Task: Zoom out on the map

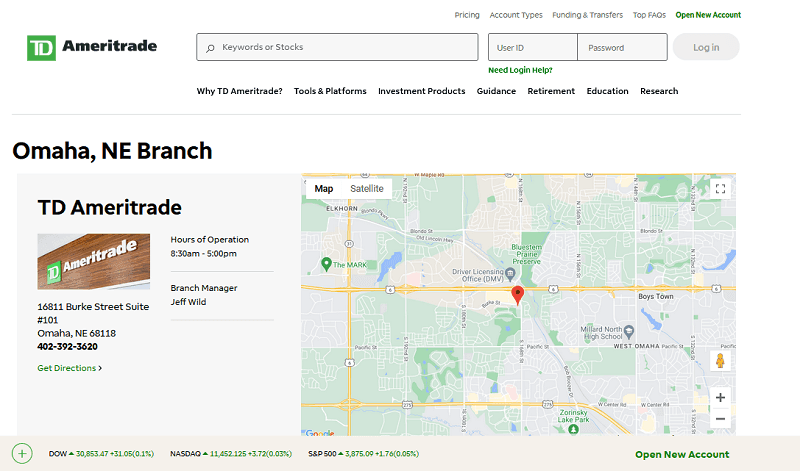Action: pyautogui.click(x=720, y=419)
